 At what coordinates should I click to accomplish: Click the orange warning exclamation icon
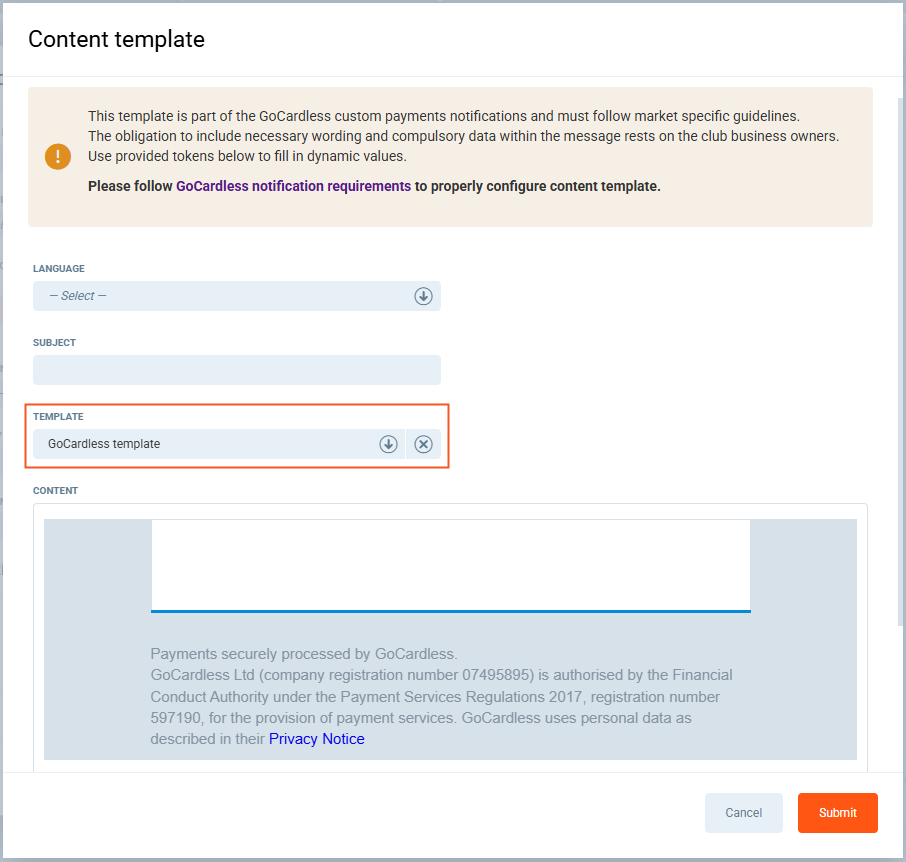[58, 157]
